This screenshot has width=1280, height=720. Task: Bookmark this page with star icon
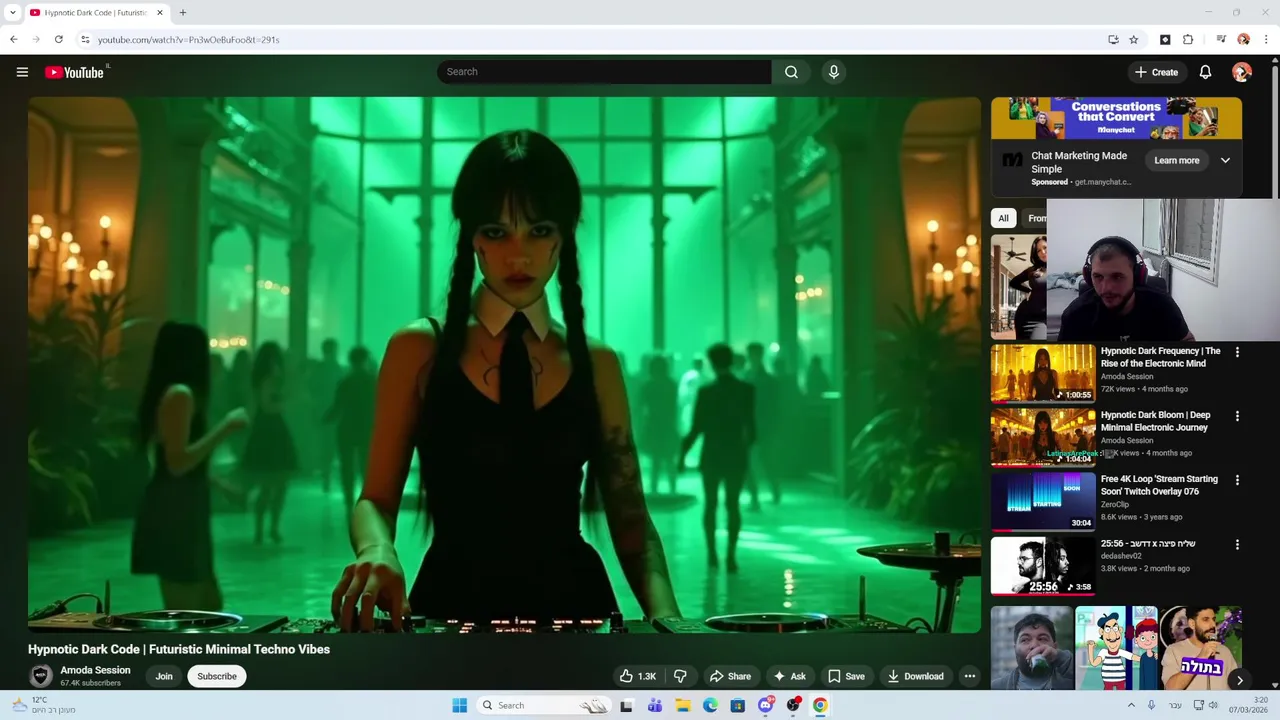click(1134, 40)
